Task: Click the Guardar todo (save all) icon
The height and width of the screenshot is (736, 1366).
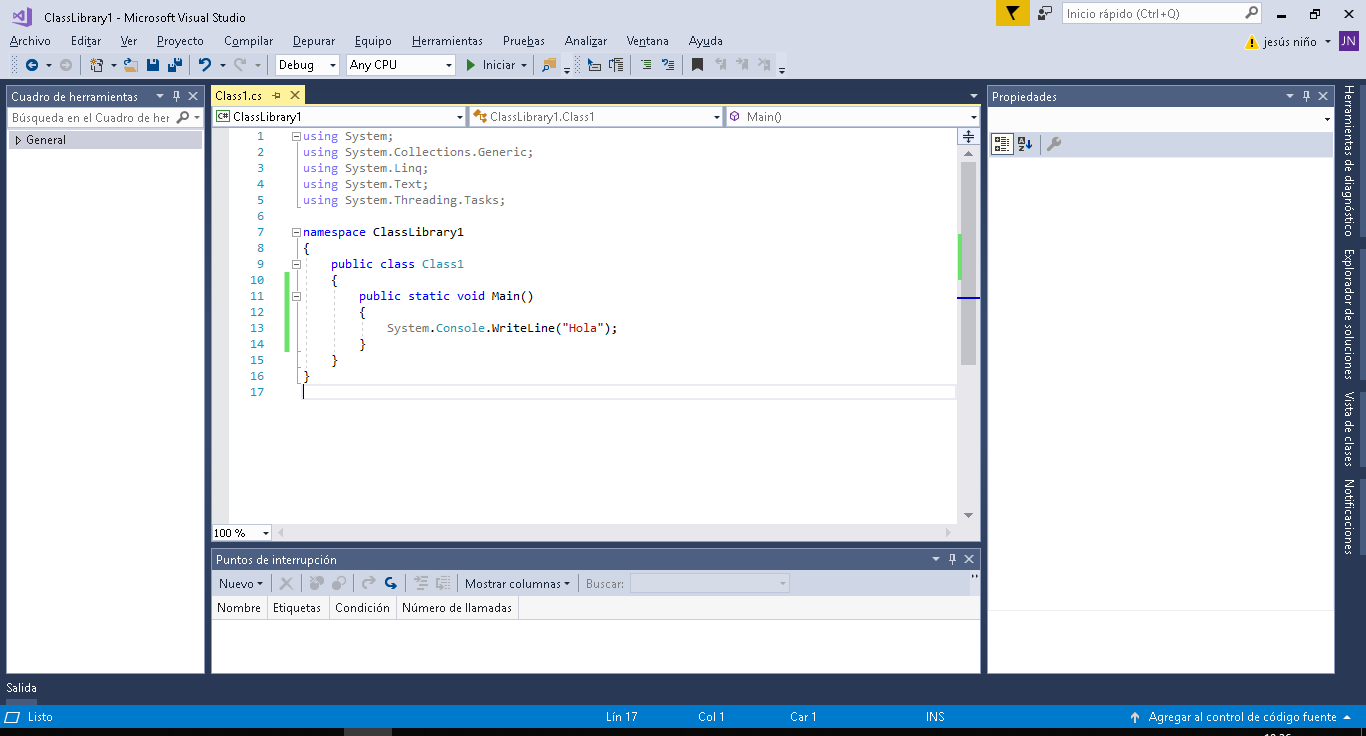Action: pyautogui.click(x=173, y=64)
